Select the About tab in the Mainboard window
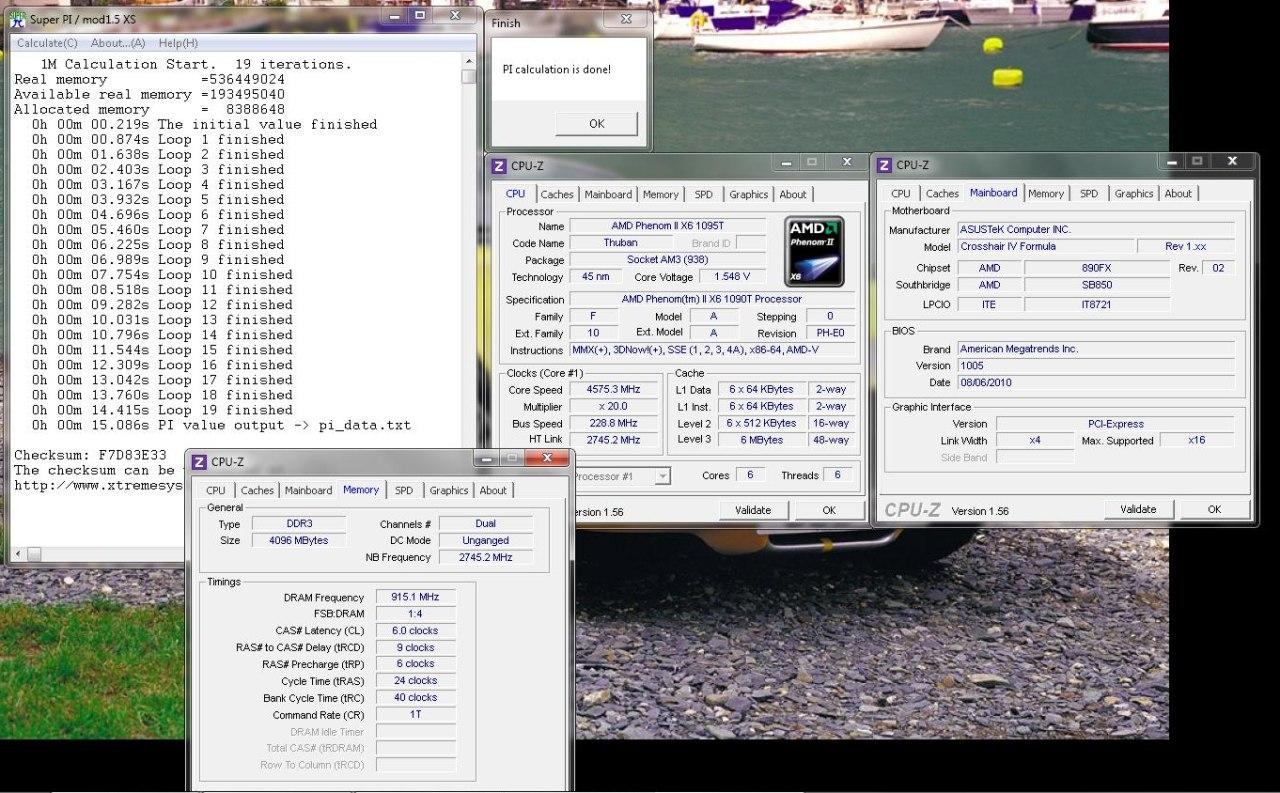This screenshot has width=1280, height=793. [1178, 194]
